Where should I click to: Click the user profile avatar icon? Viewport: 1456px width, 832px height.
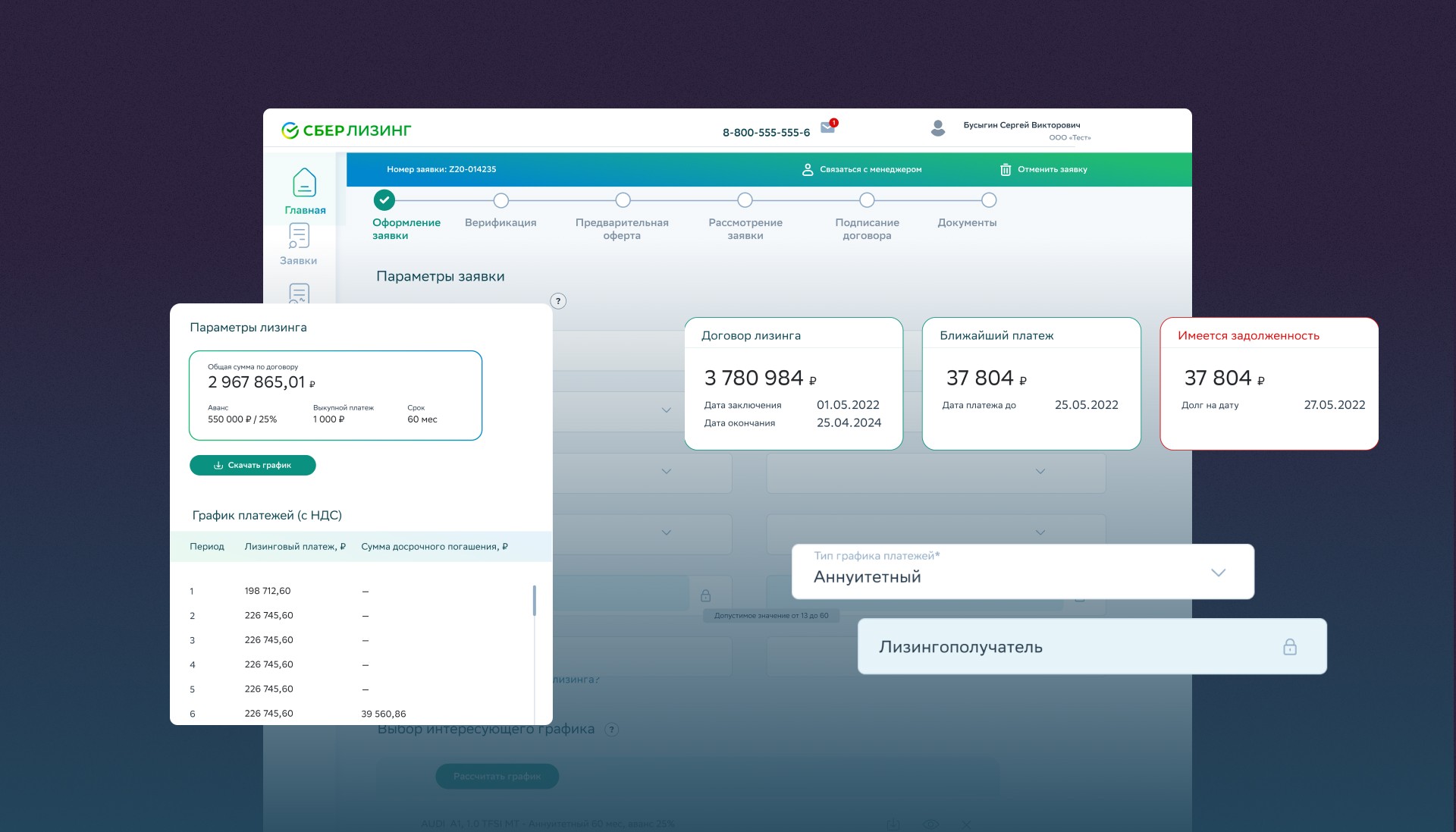938,128
